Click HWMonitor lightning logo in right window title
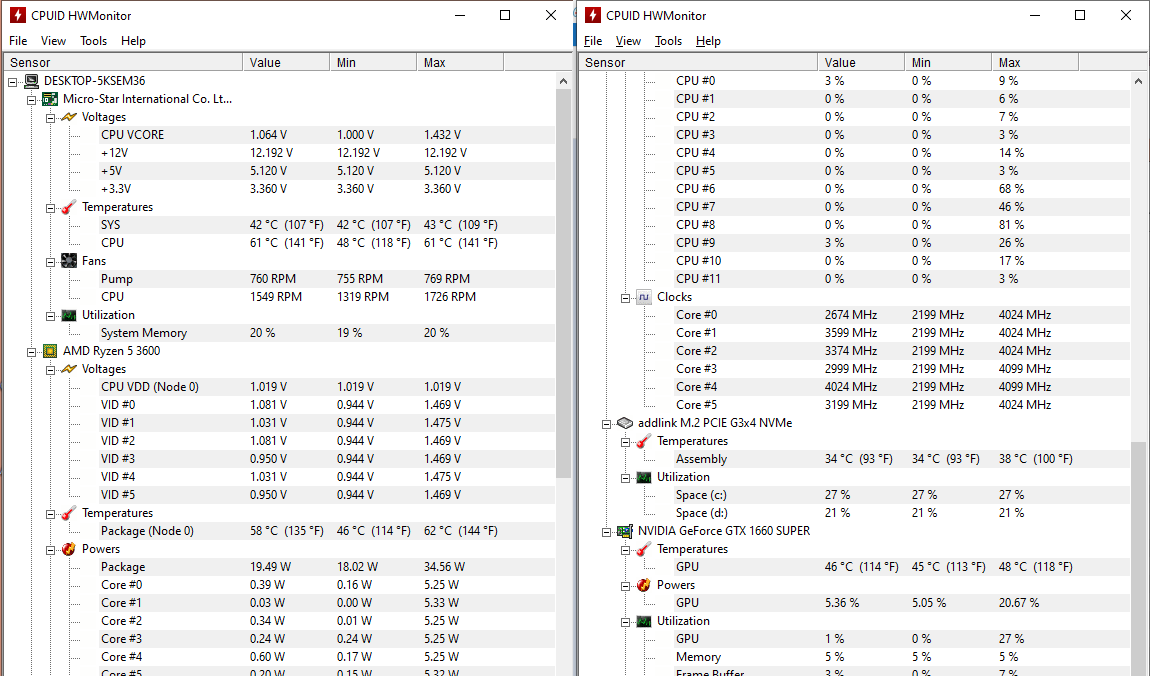Viewport: 1151px width, 677px height. coord(592,15)
